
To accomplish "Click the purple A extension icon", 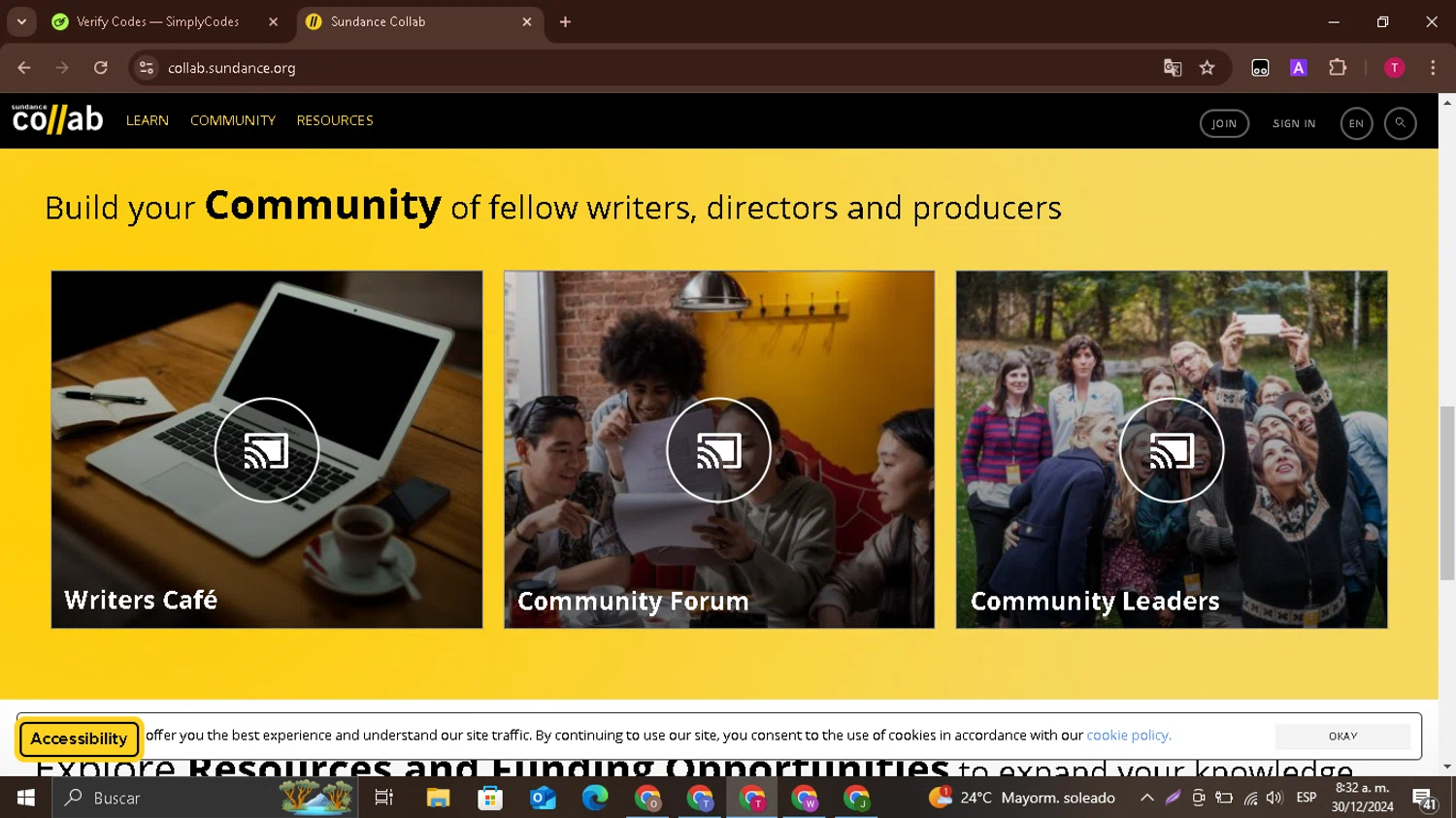I will click(x=1299, y=68).
